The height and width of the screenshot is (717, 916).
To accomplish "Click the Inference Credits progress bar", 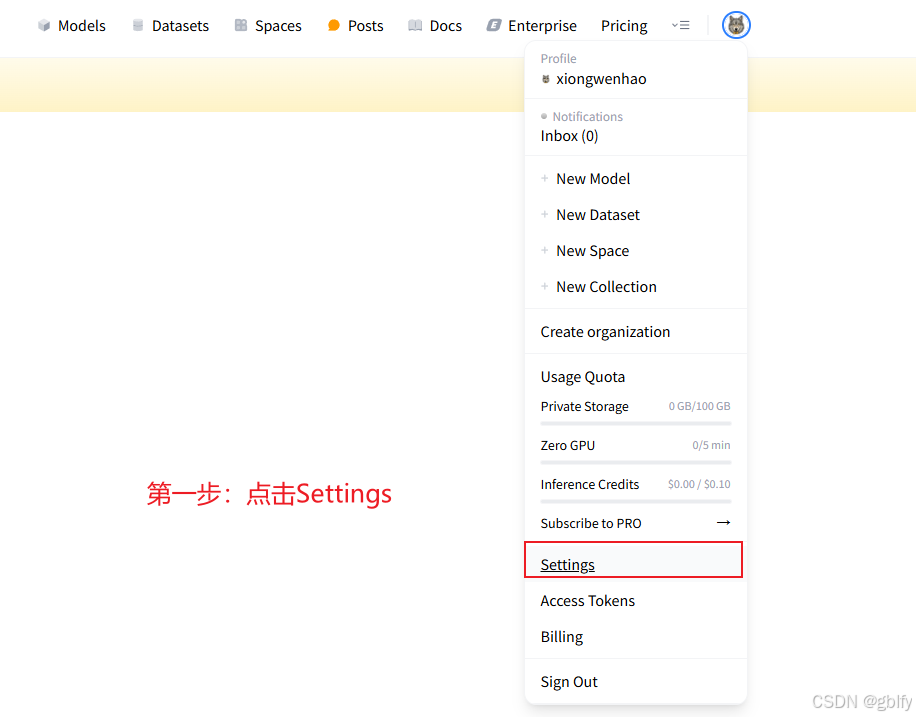I will pyautogui.click(x=636, y=501).
